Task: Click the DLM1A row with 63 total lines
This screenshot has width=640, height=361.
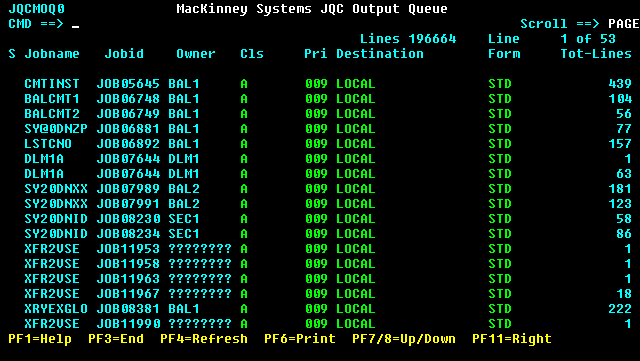Action: (328, 174)
